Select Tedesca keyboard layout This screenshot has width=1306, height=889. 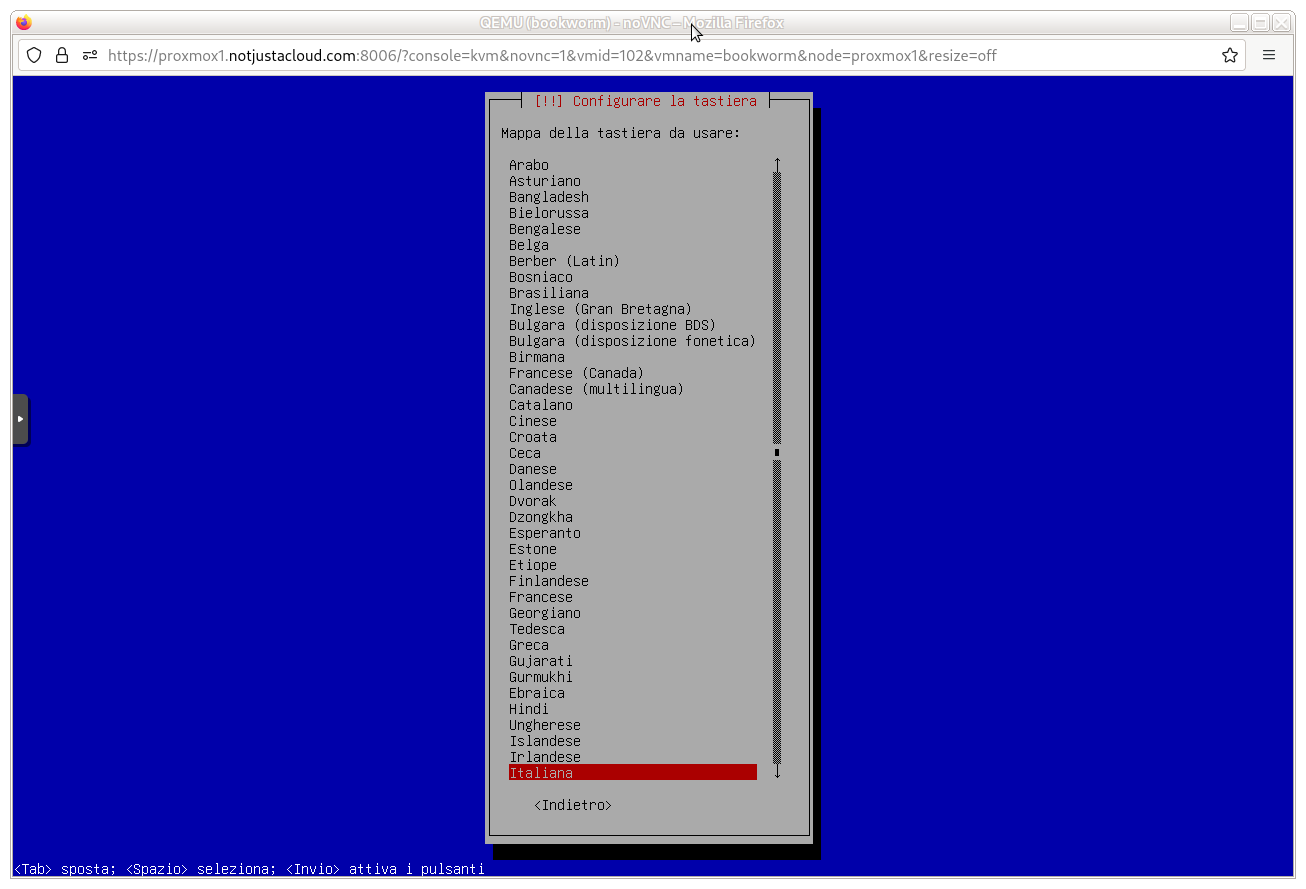pos(537,629)
